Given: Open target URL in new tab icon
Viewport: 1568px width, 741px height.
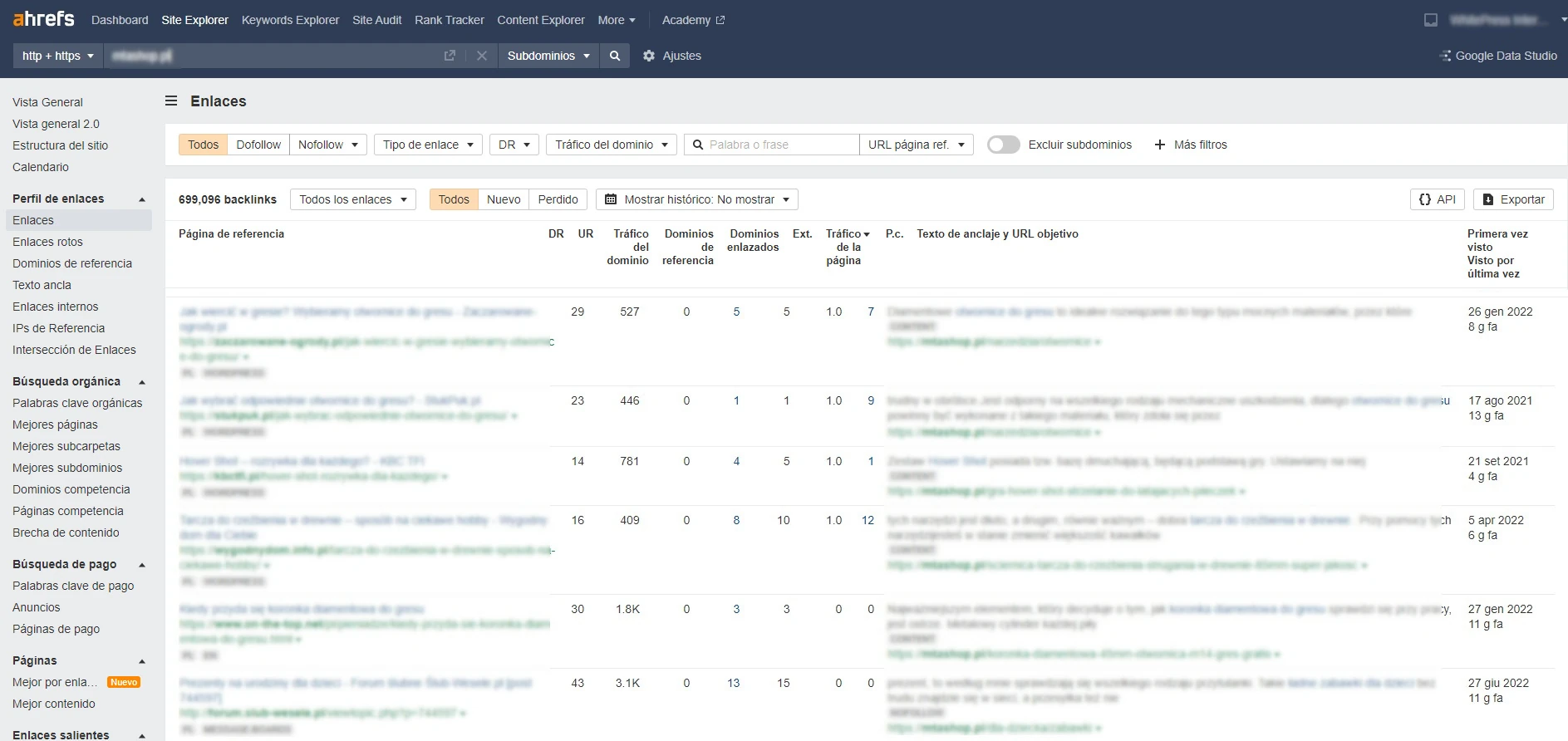Looking at the screenshot, I should [x=450, y=56].
